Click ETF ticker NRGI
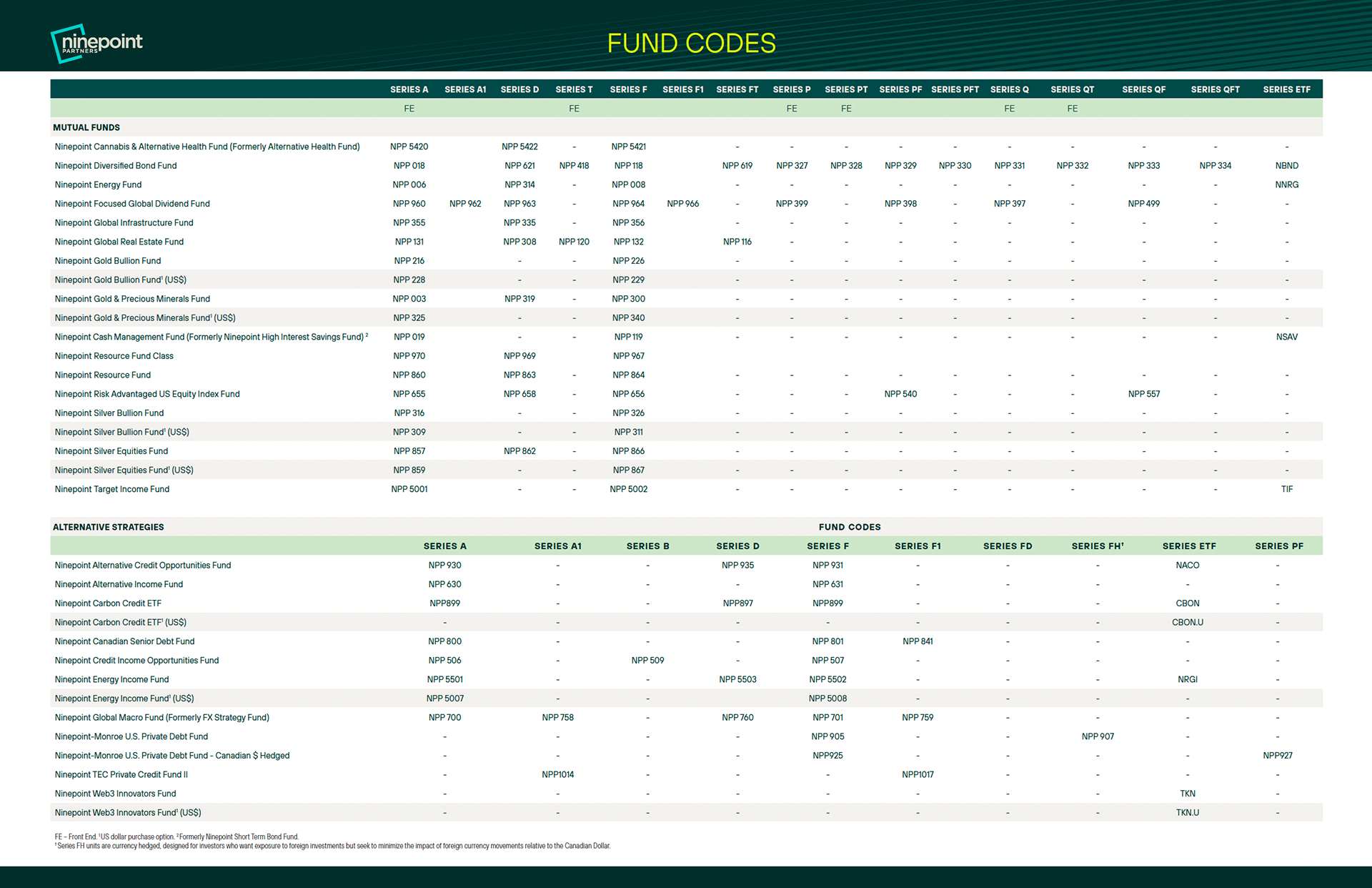Screen dimensions: 1372x888 pos(1187,680)
